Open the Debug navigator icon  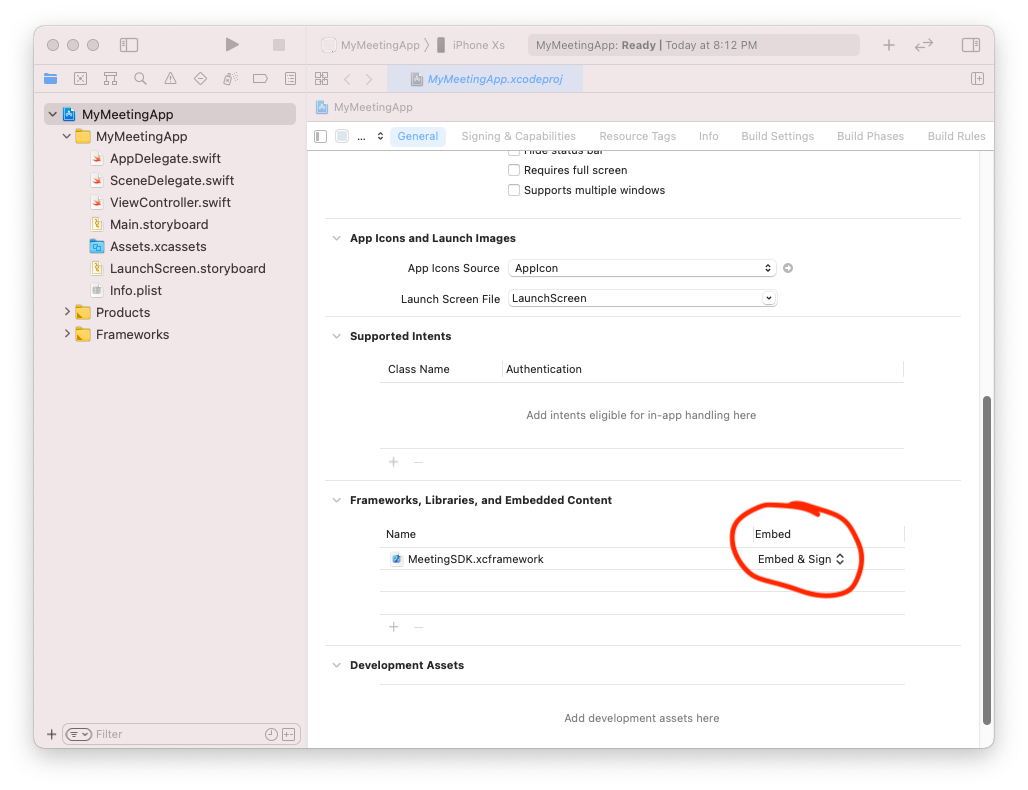[x=230, y=79]
